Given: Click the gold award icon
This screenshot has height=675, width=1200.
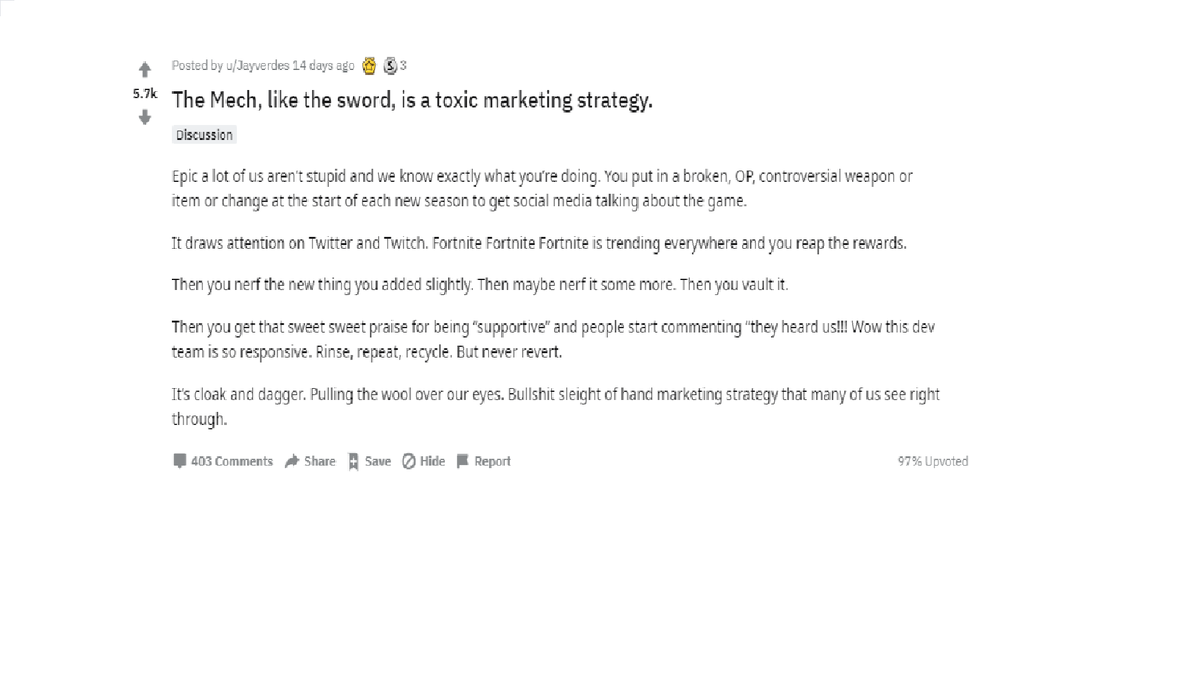Looking at the screenshot, I should [369, 66].
